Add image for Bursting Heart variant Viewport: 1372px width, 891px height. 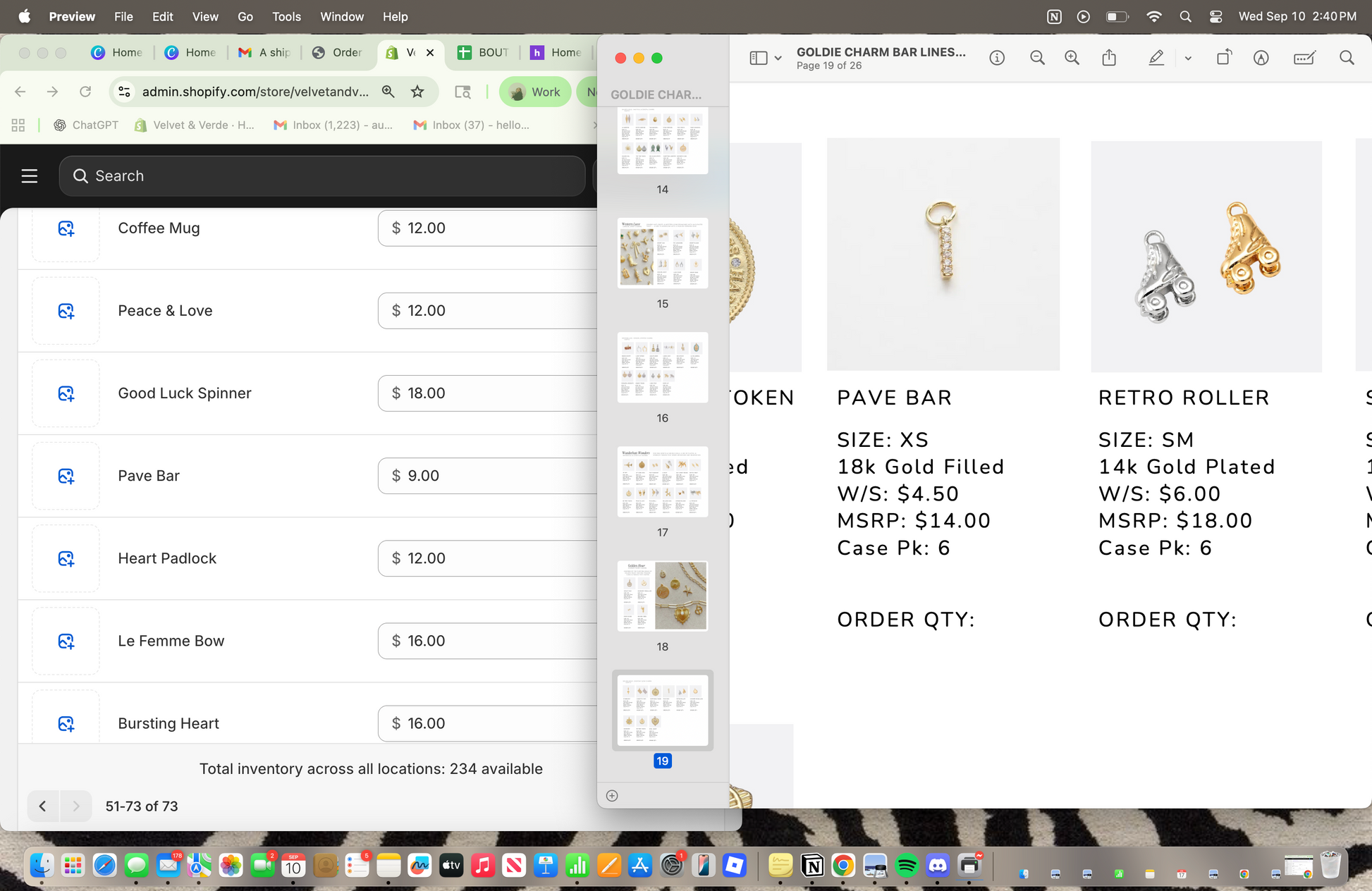pos(66,723)
